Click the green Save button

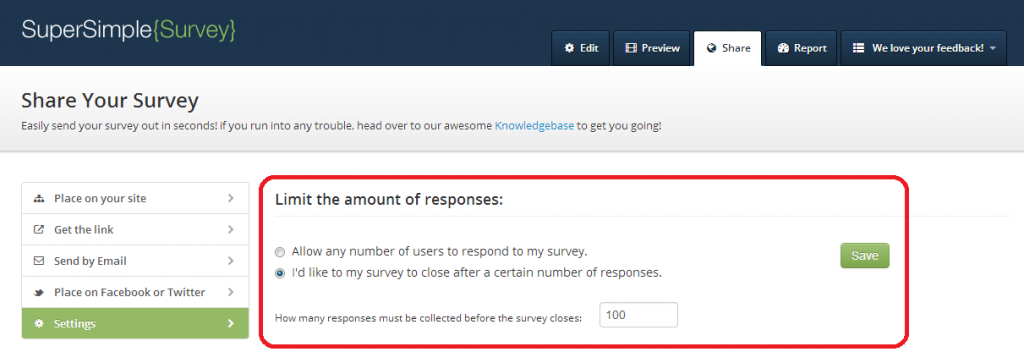click(865, 256)
